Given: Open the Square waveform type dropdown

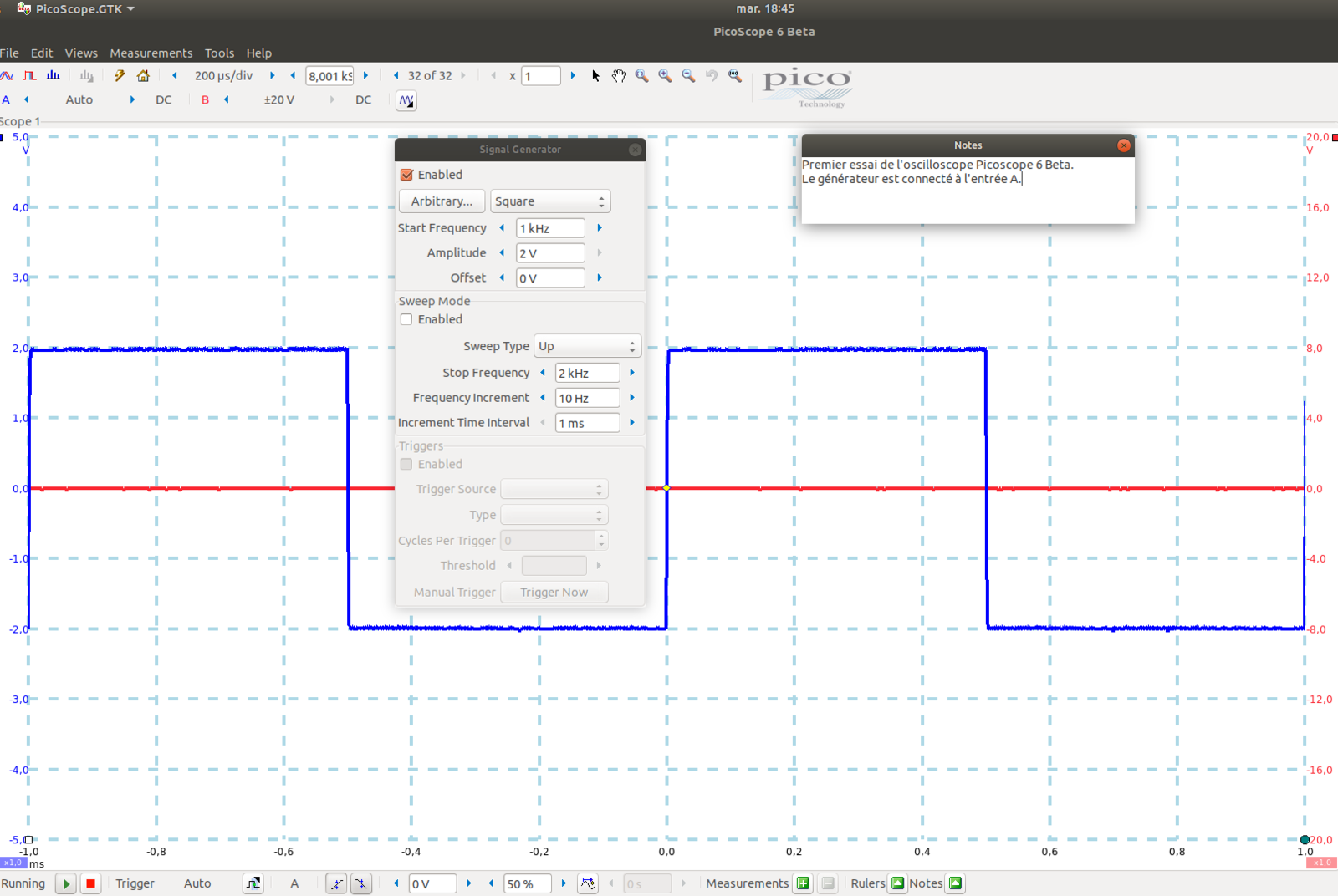Looking at the screenshot, I should (x=549, y=201).
